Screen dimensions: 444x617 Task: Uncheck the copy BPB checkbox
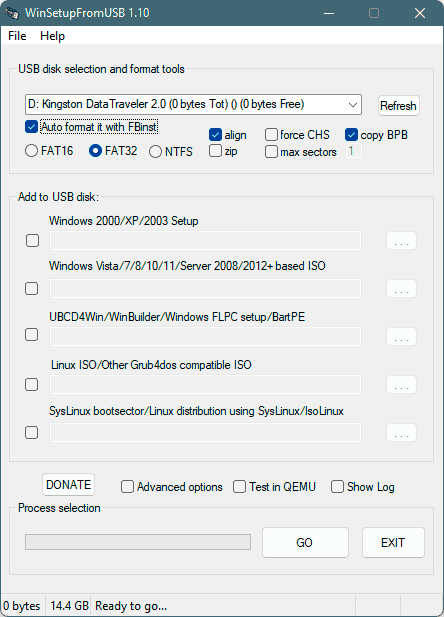pyautogui.click(x=351, y=135)
